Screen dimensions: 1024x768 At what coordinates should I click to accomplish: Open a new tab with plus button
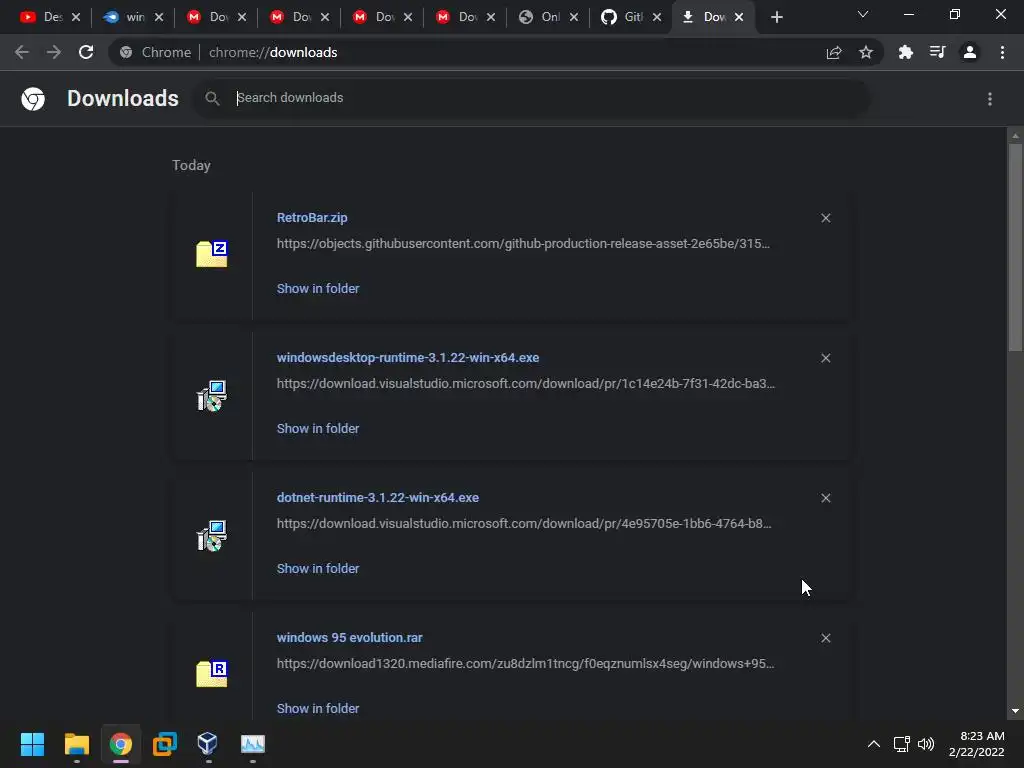pyautogui.click(x=776, y=17)
